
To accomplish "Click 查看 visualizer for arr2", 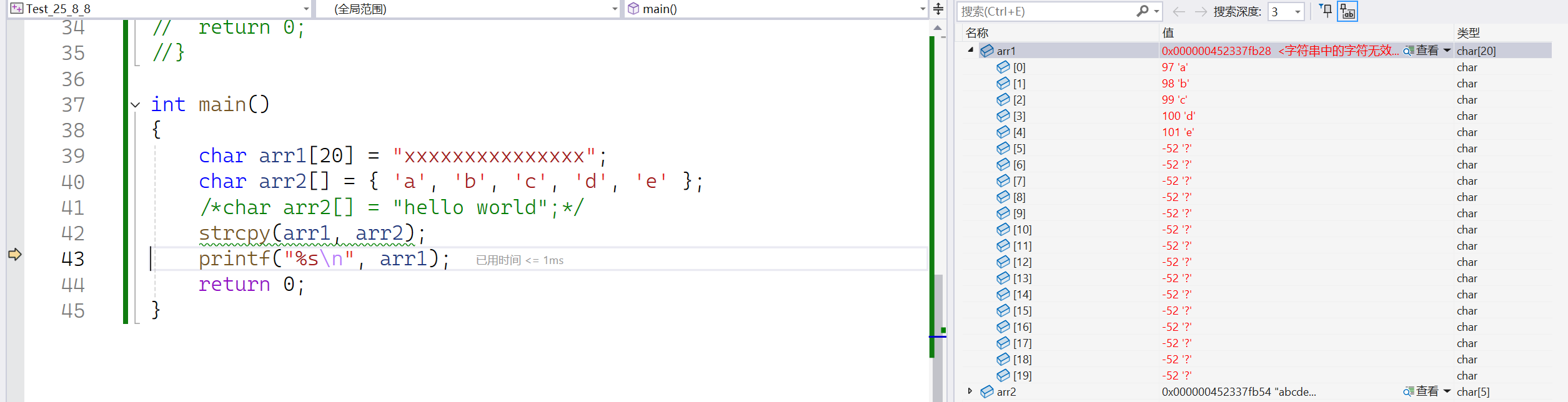I will pos(1421,391).
